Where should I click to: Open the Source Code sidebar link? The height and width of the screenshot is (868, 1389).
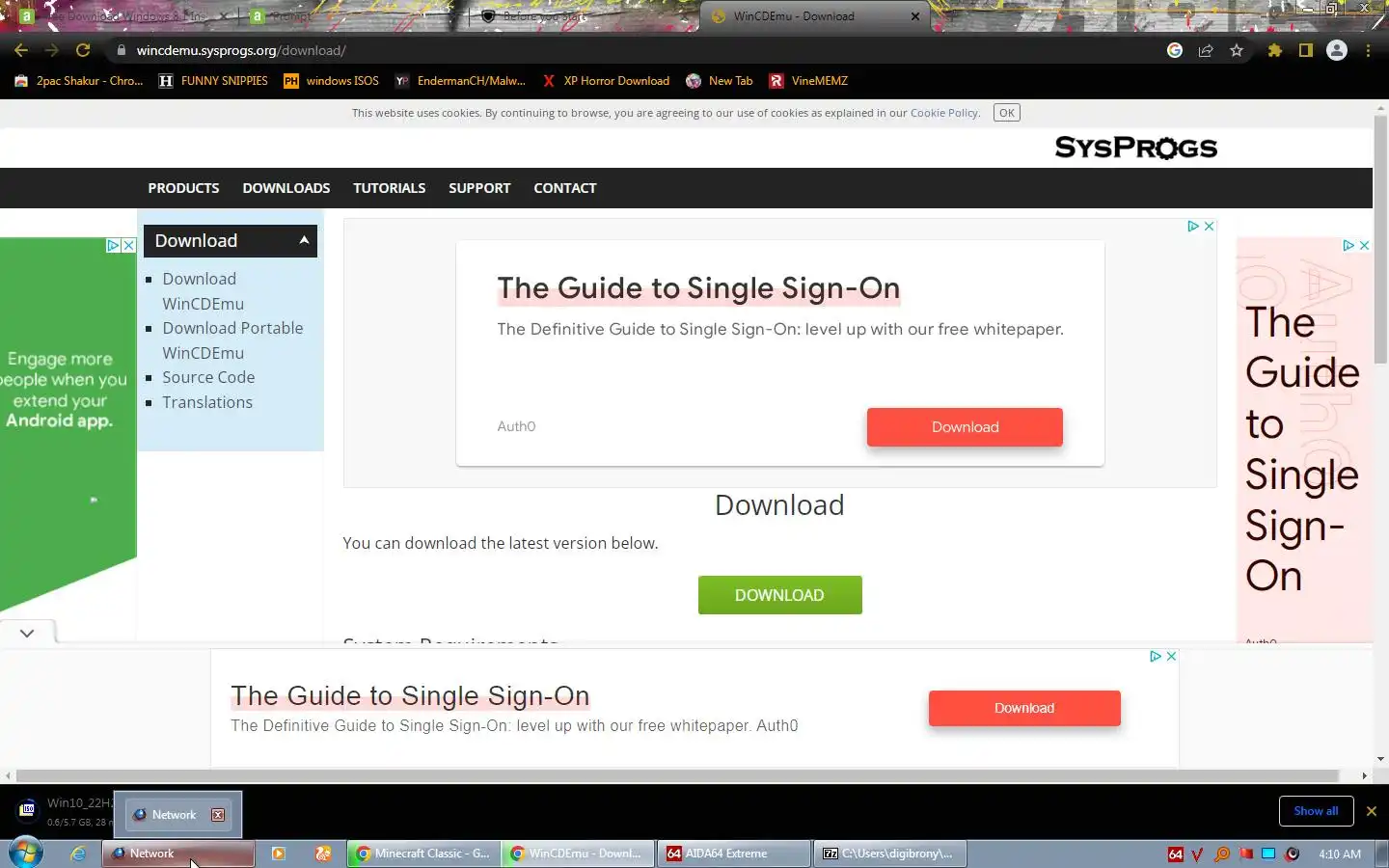(208, 377)
